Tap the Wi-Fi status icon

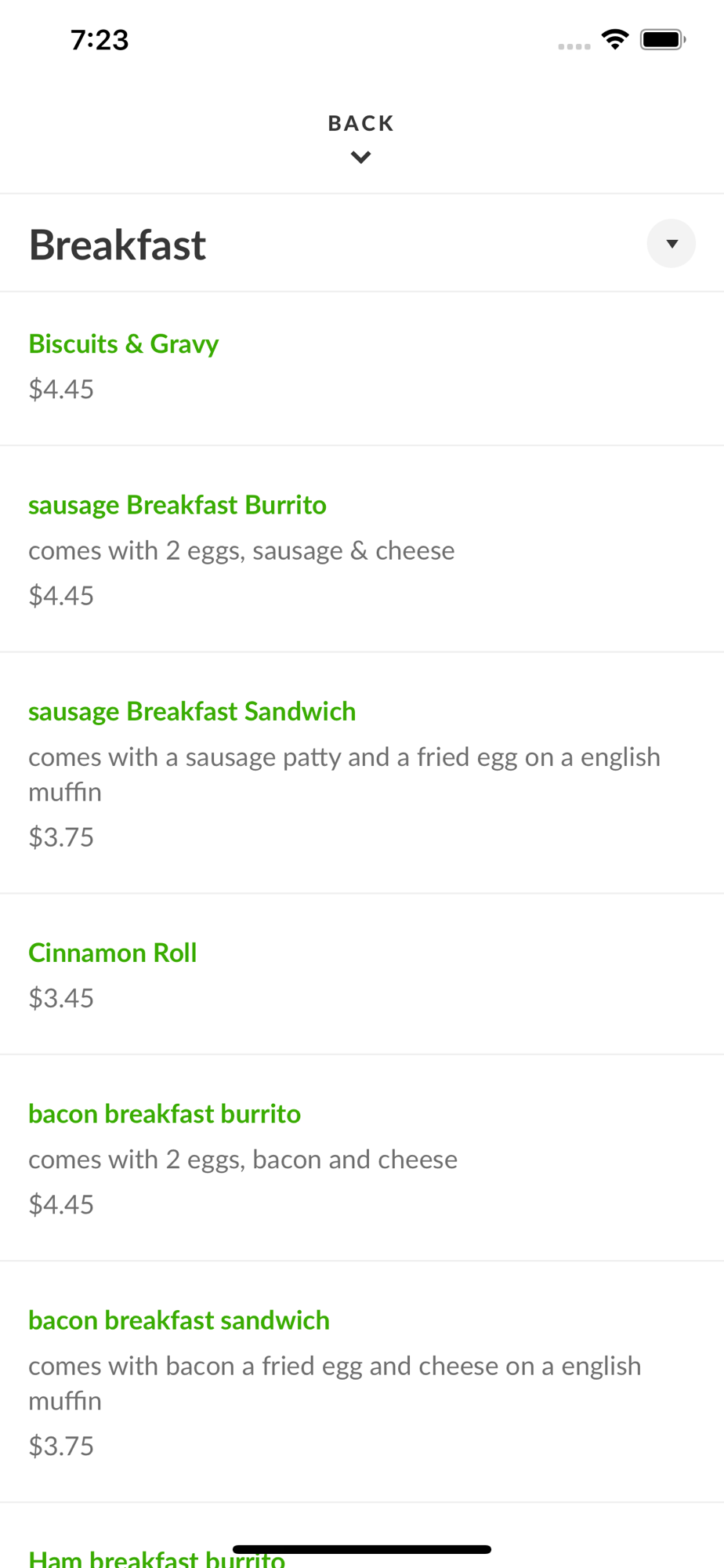tap(615, 39)
